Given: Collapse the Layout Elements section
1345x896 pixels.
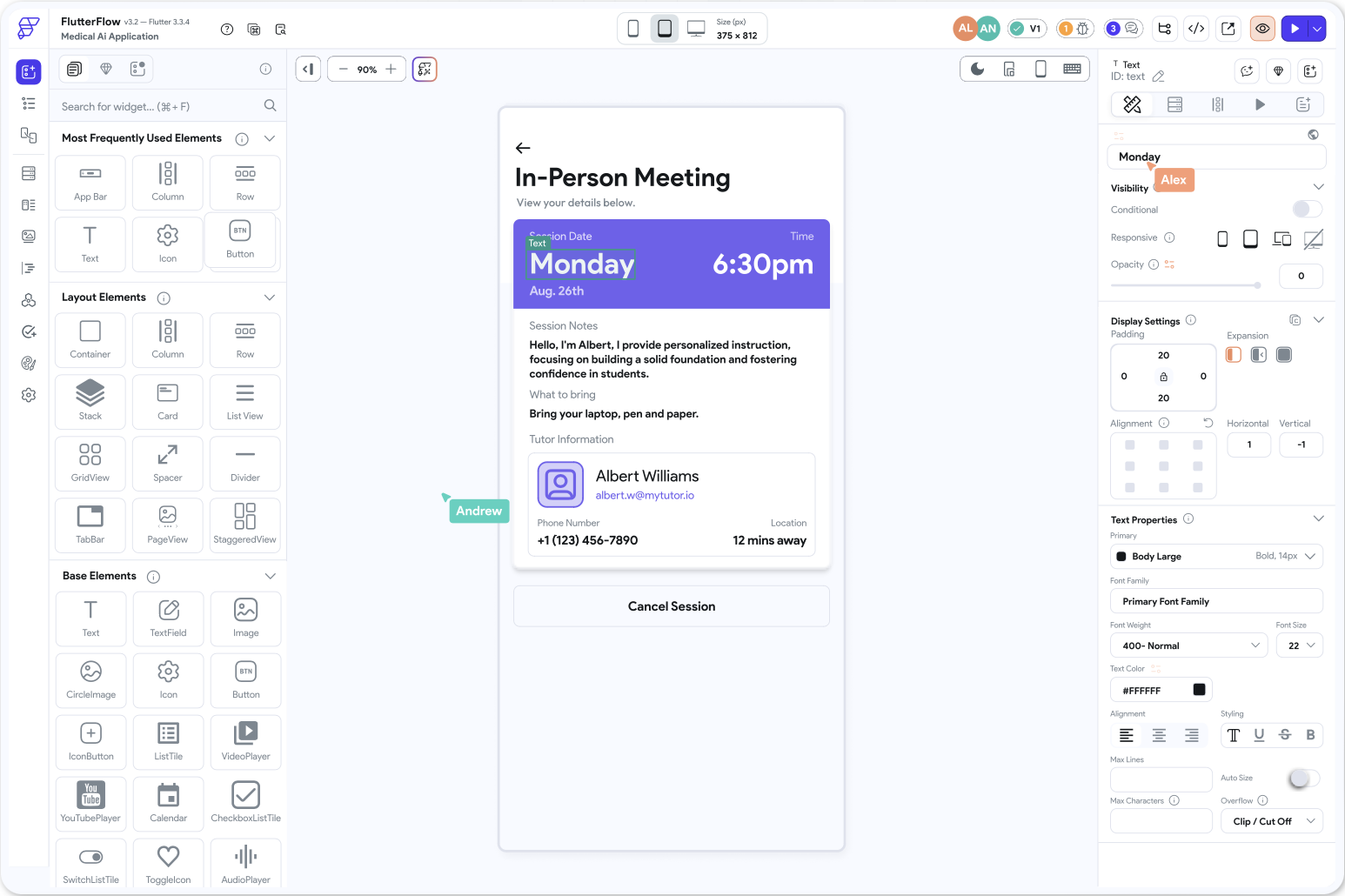Looking at the screenshot, I should pos(270,298).
